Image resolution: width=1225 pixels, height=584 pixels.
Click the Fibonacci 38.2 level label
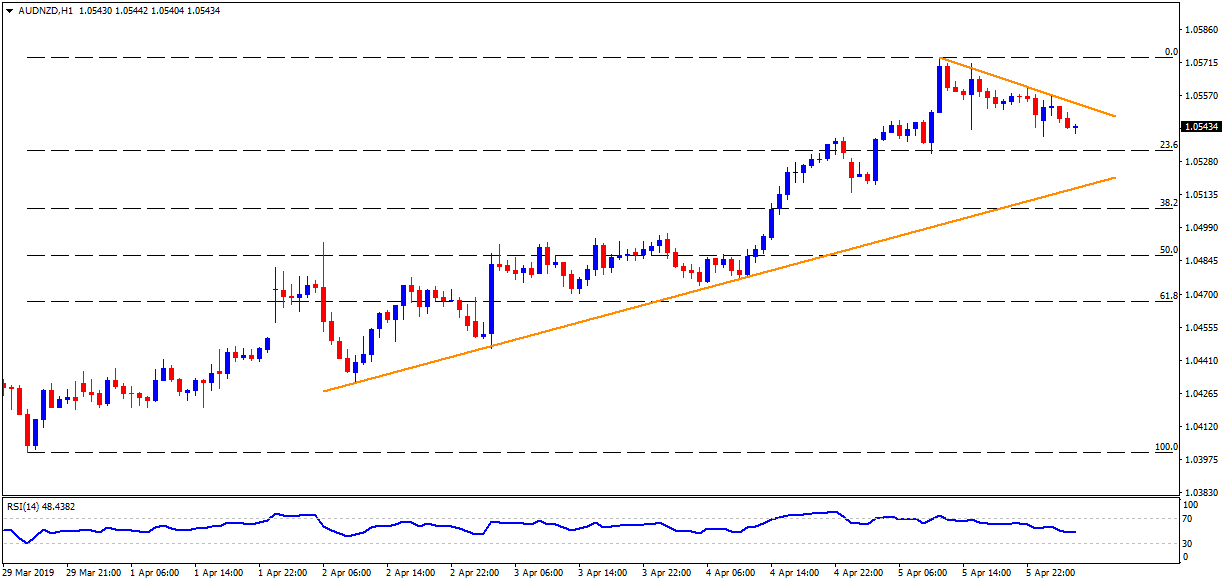tap(1166, 202)
